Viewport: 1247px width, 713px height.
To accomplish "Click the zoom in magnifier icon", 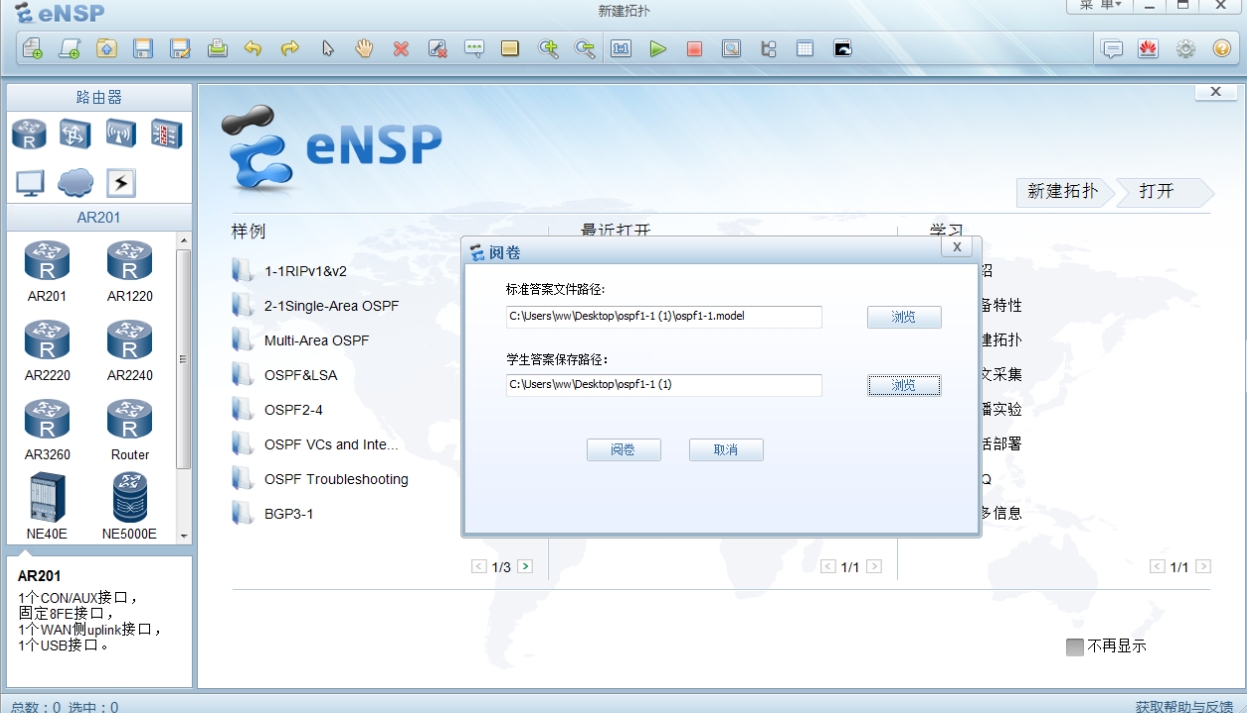I will (x=548, y=48).
